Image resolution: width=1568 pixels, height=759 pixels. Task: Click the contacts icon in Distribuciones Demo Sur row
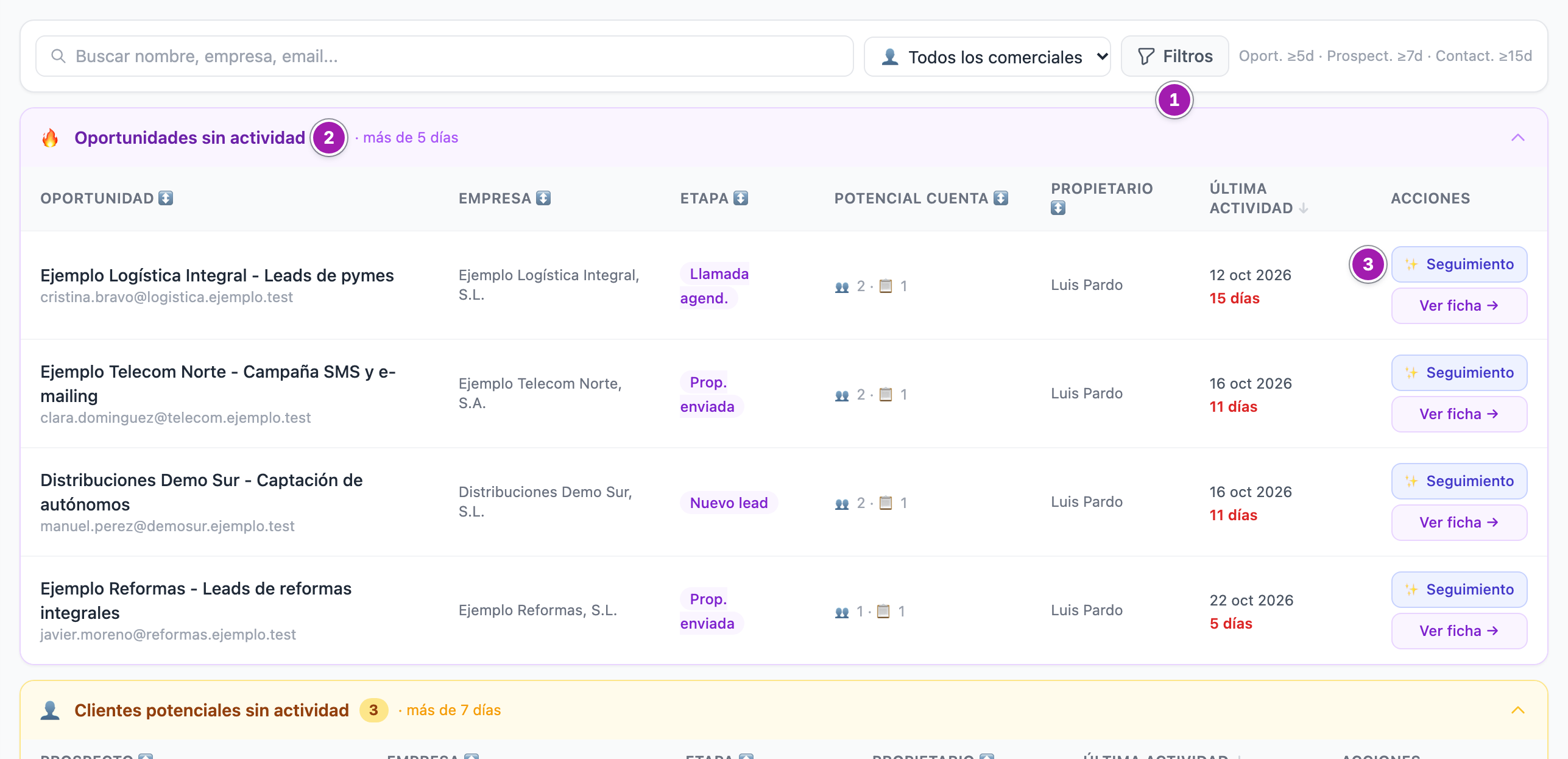842,503
